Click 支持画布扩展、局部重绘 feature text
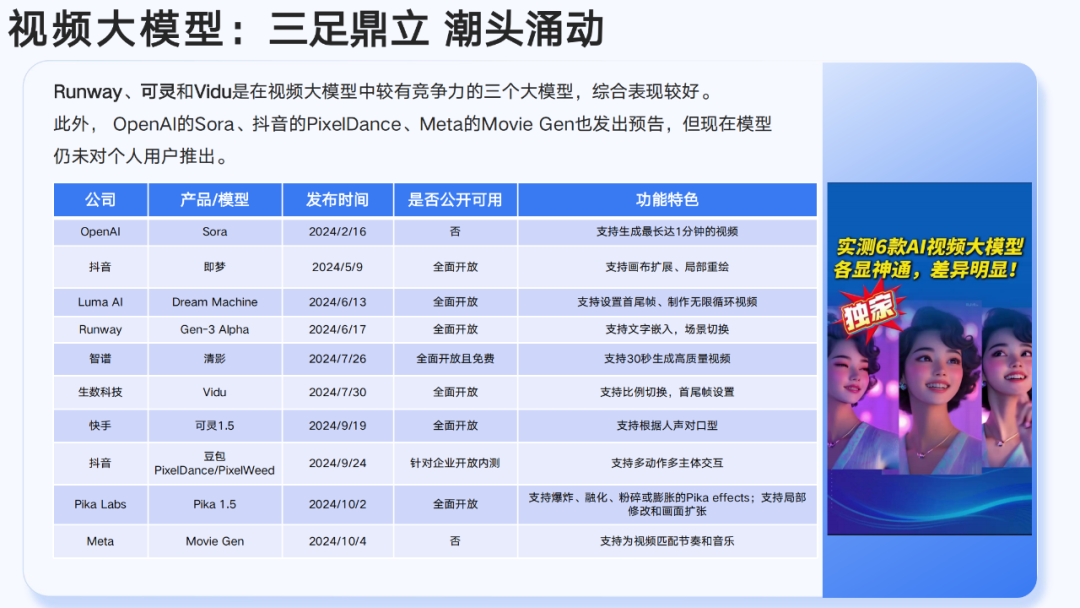 (x=667, y=267)
